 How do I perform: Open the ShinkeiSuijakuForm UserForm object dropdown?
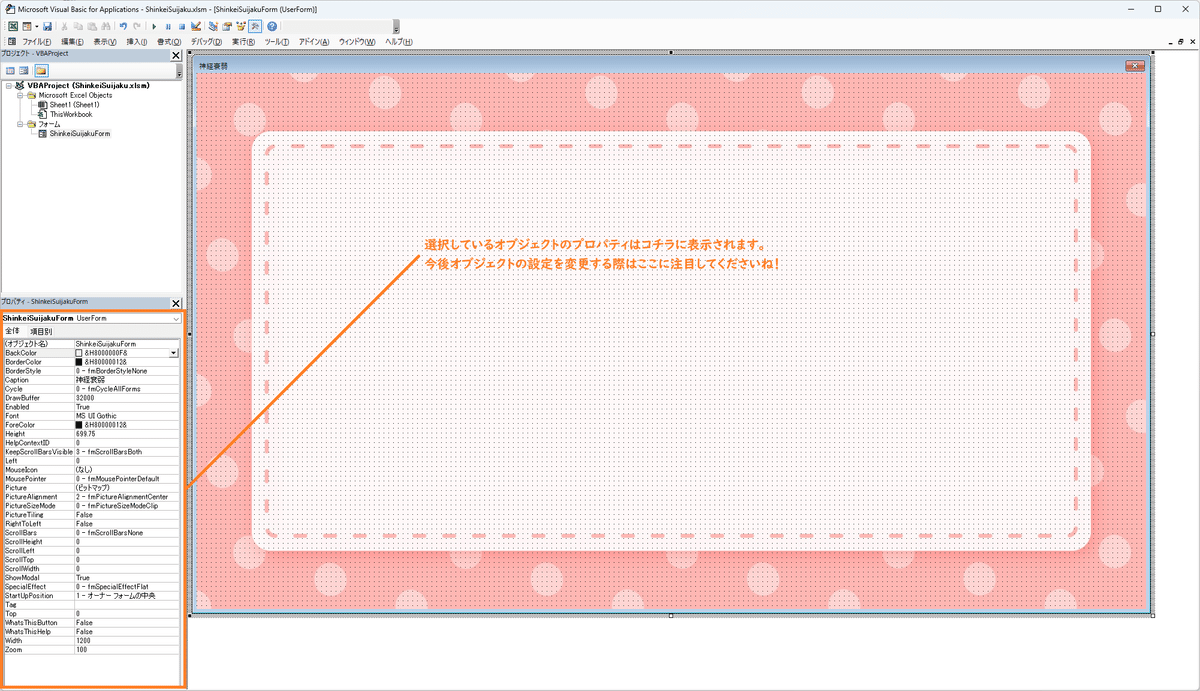pyautogui.click(x=177, y=318)
